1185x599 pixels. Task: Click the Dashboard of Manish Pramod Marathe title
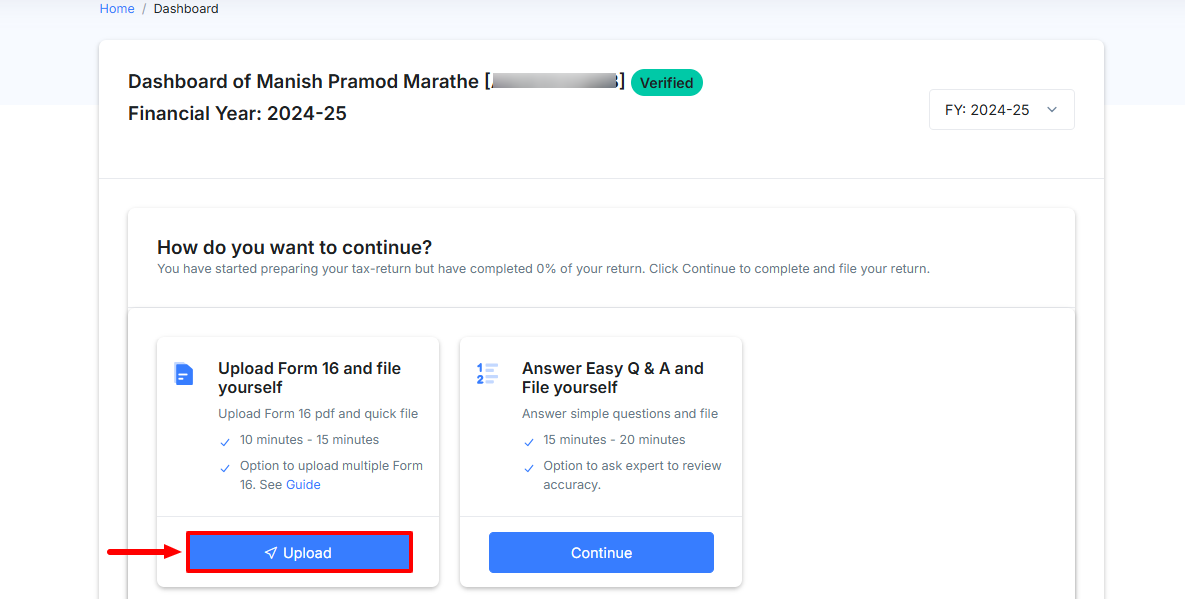(x=303, y=81)
